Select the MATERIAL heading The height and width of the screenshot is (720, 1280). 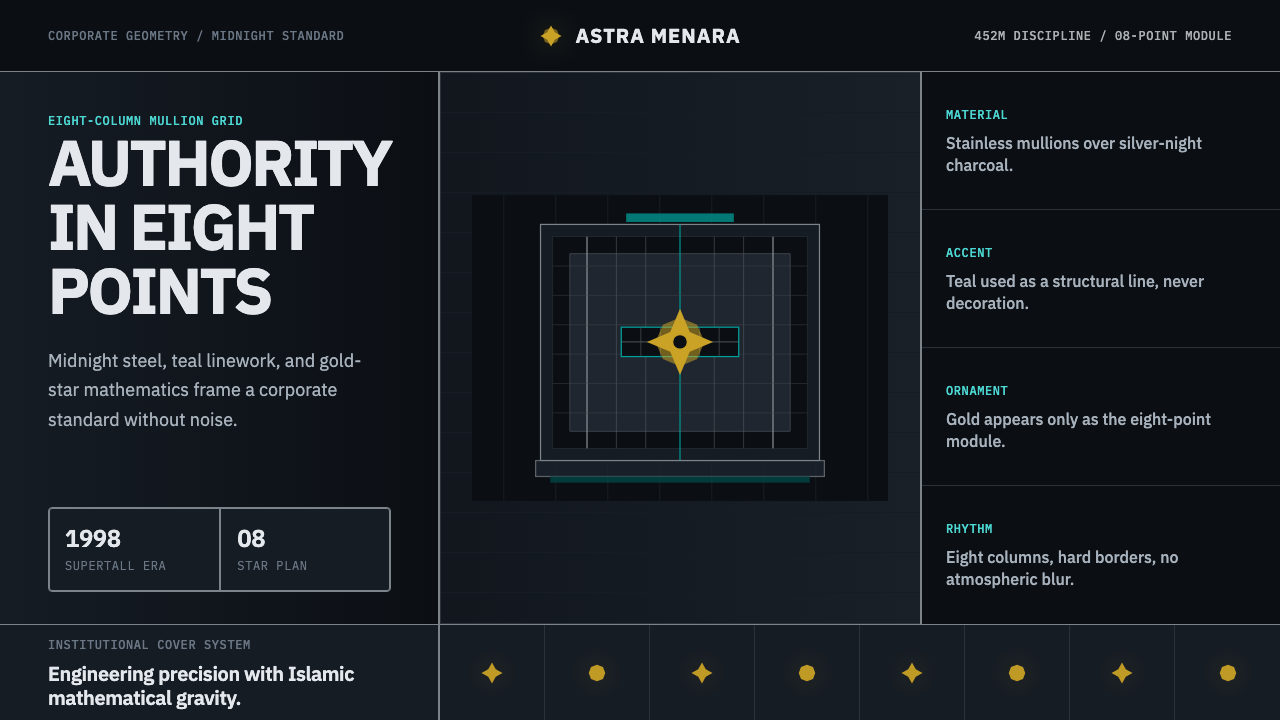tap(977, 115)
